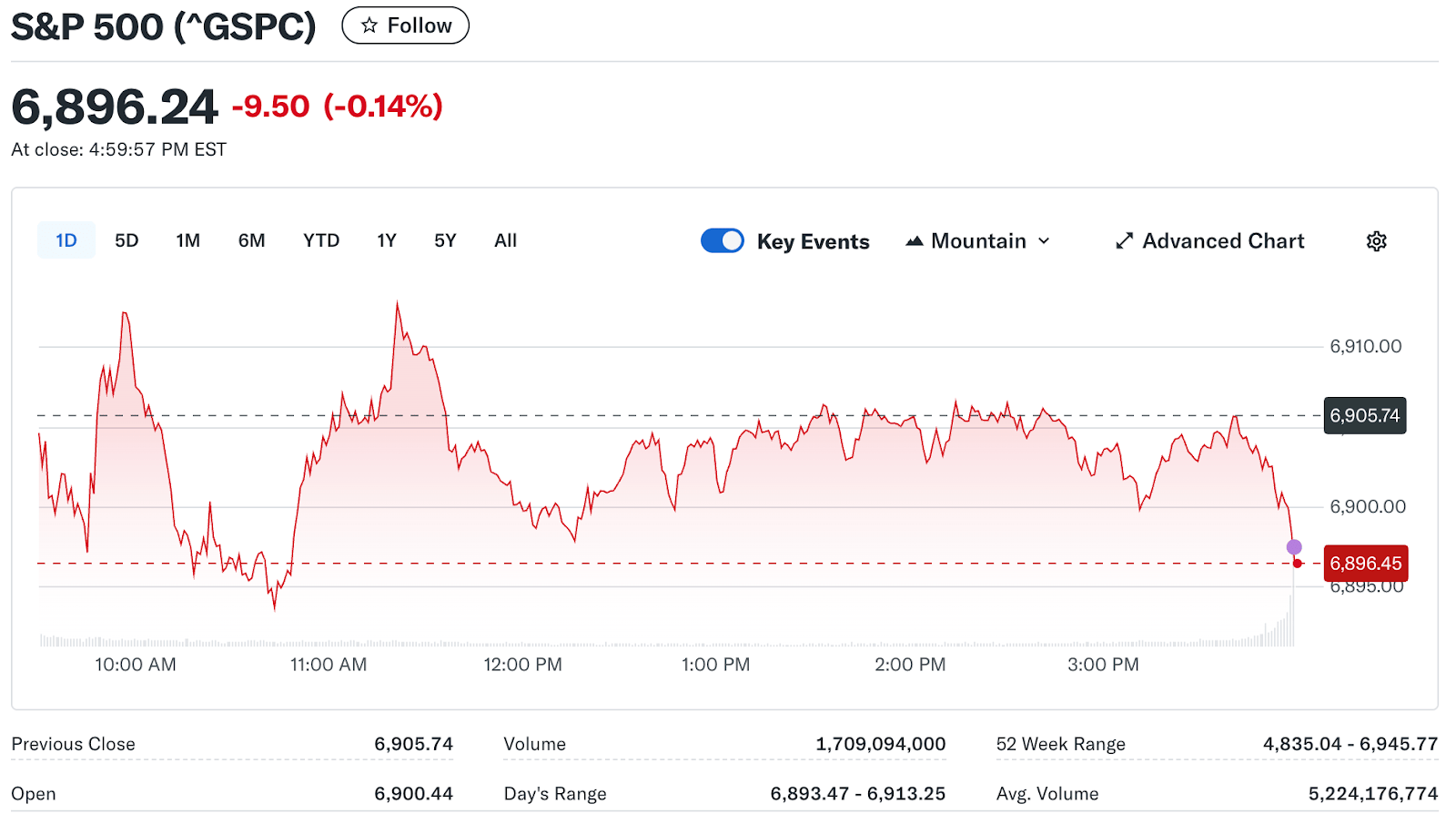Click the Day's Range label
Image resolution: width=1456 pixels, height=814 pixels.
point(555,794)
